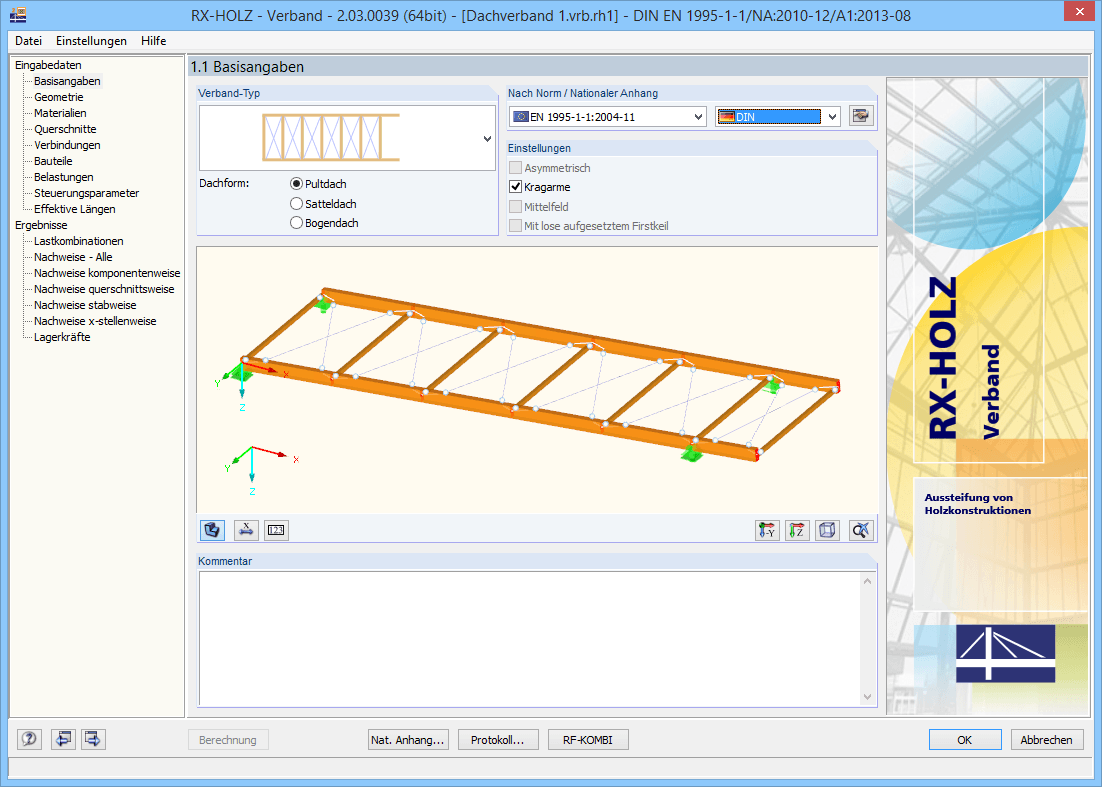Viewport: 1102px width, 787px height.
Task: Select Nachweise - Alle in the navigator
Action: tap(73, 257)
